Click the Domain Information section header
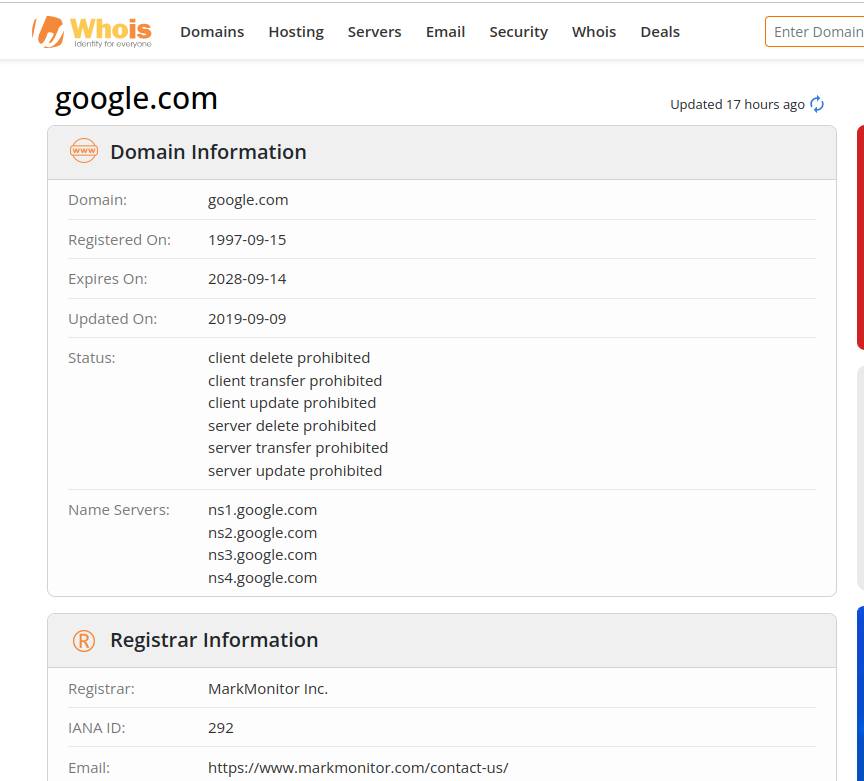The height and width of the screenshot is (781, 864). pyautogui.click(x=442, y=152)
